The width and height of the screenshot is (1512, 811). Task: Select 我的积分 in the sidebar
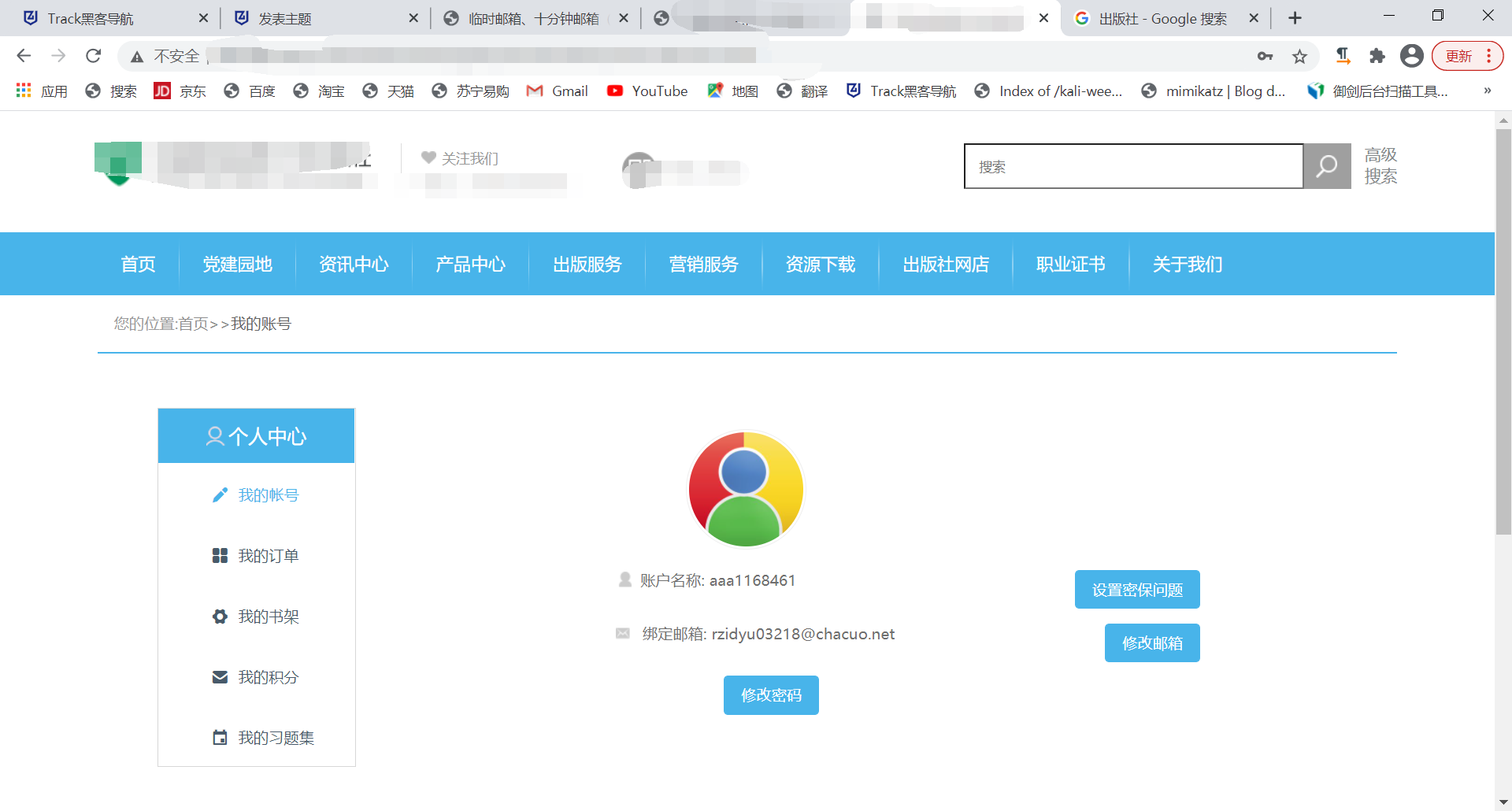[257, 677]
